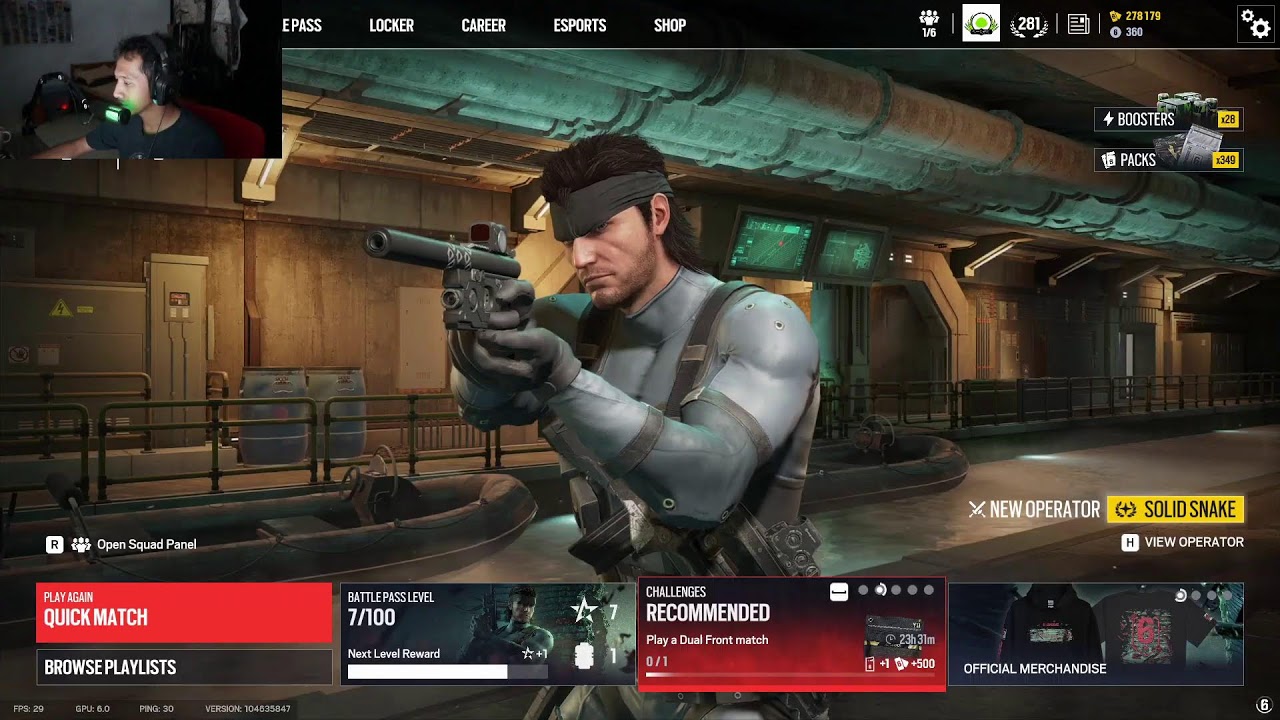The image size is (1280, 720).
Task: Click the R6 Credits coin icon
Action: point(1116,32)
